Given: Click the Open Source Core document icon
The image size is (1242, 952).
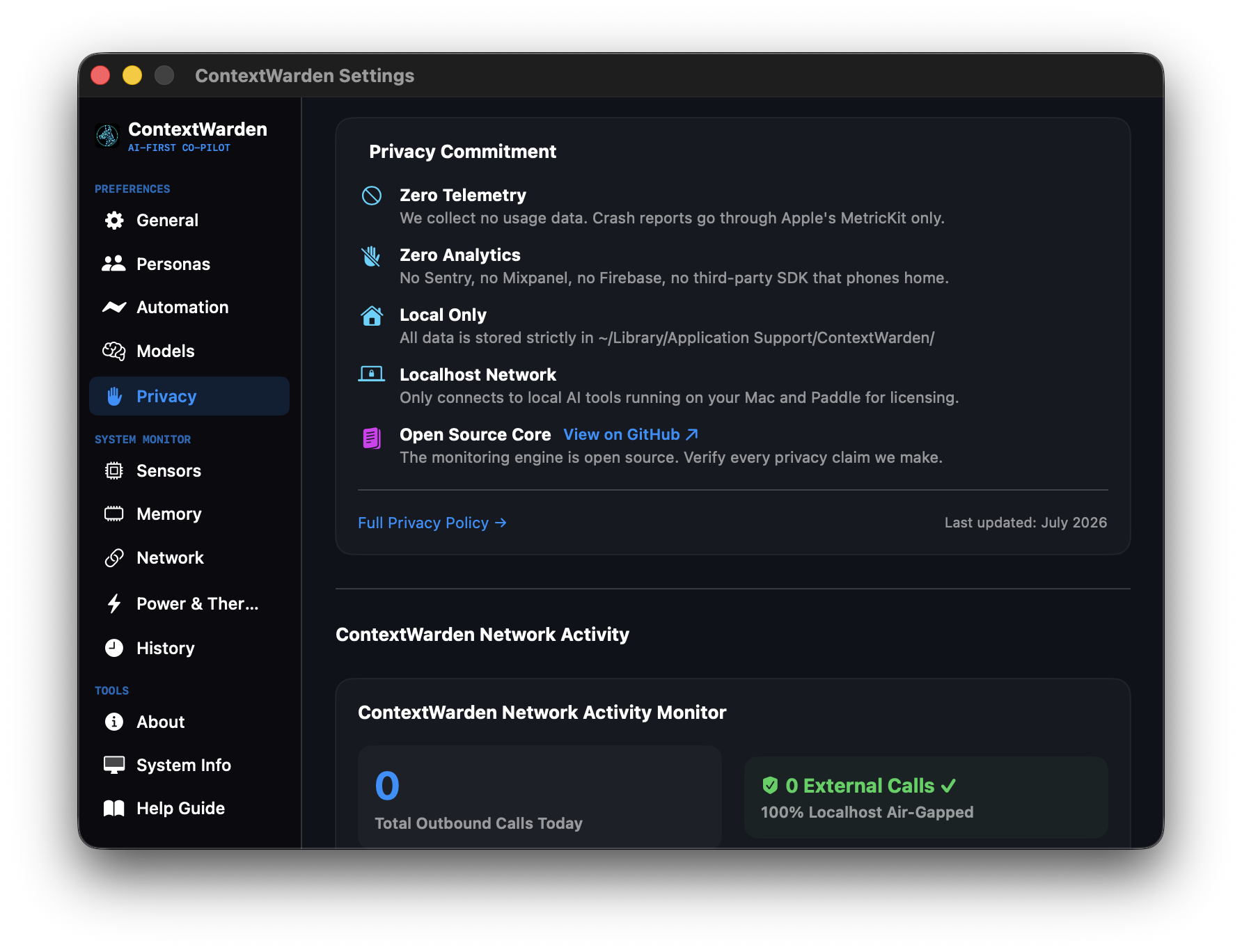Looking at the screenshot, I should (x=372, y=438).
